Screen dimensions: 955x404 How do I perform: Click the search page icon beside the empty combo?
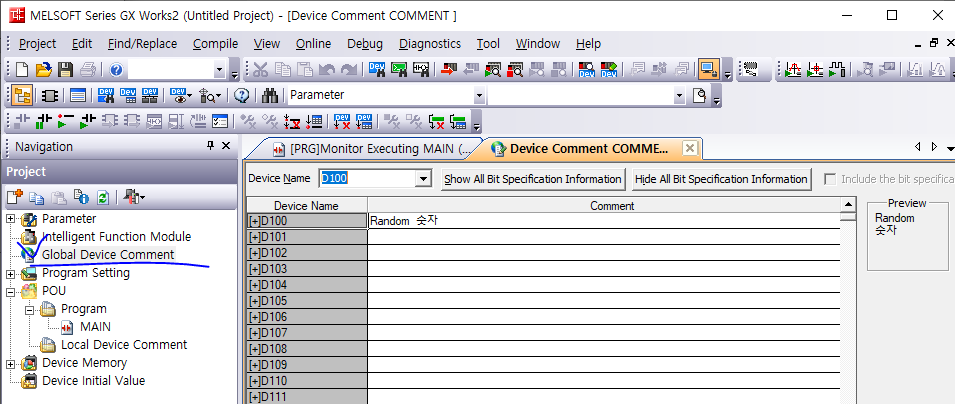tap(700, 95)
